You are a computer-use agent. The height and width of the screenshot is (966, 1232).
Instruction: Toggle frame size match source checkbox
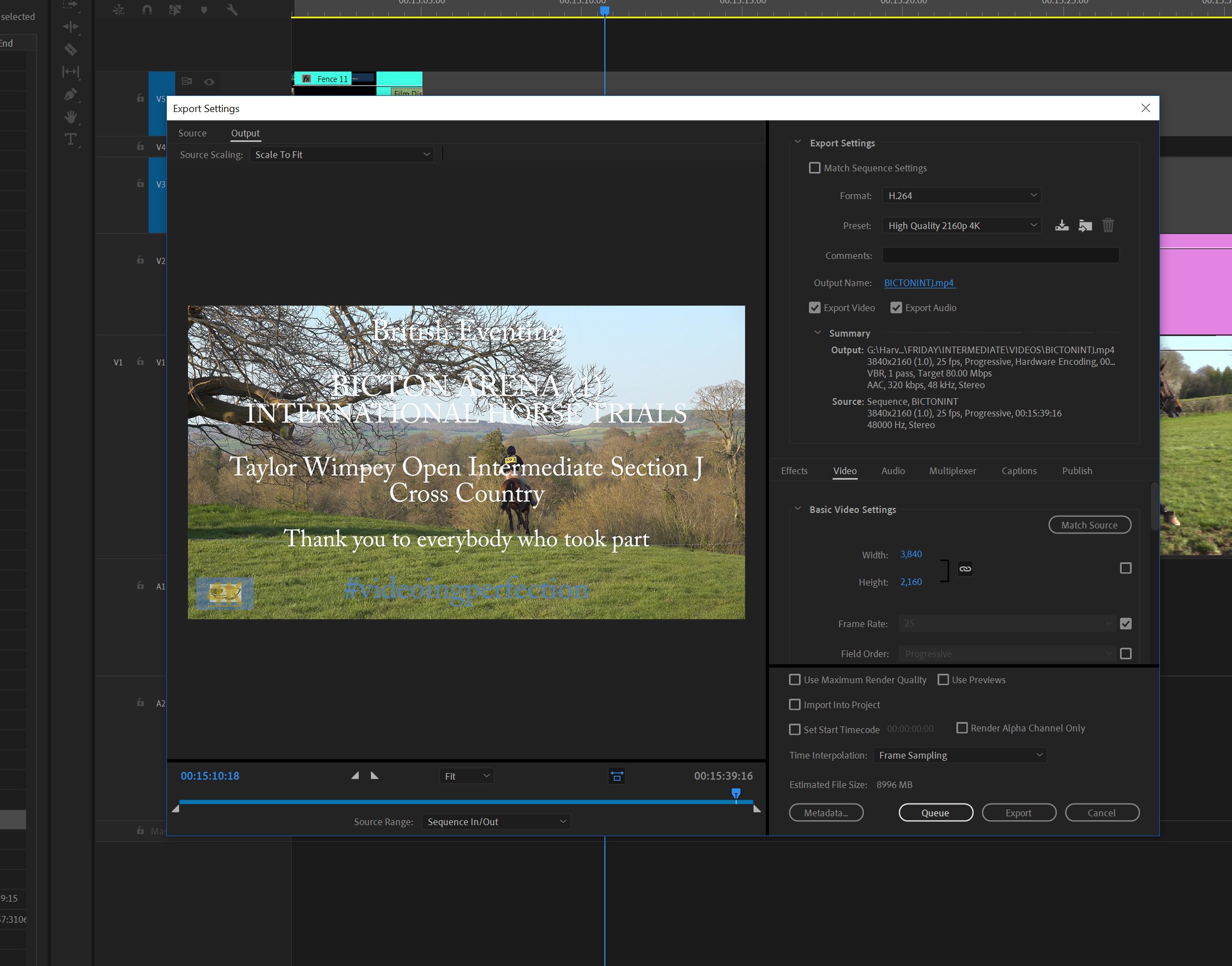(1126, 568)
